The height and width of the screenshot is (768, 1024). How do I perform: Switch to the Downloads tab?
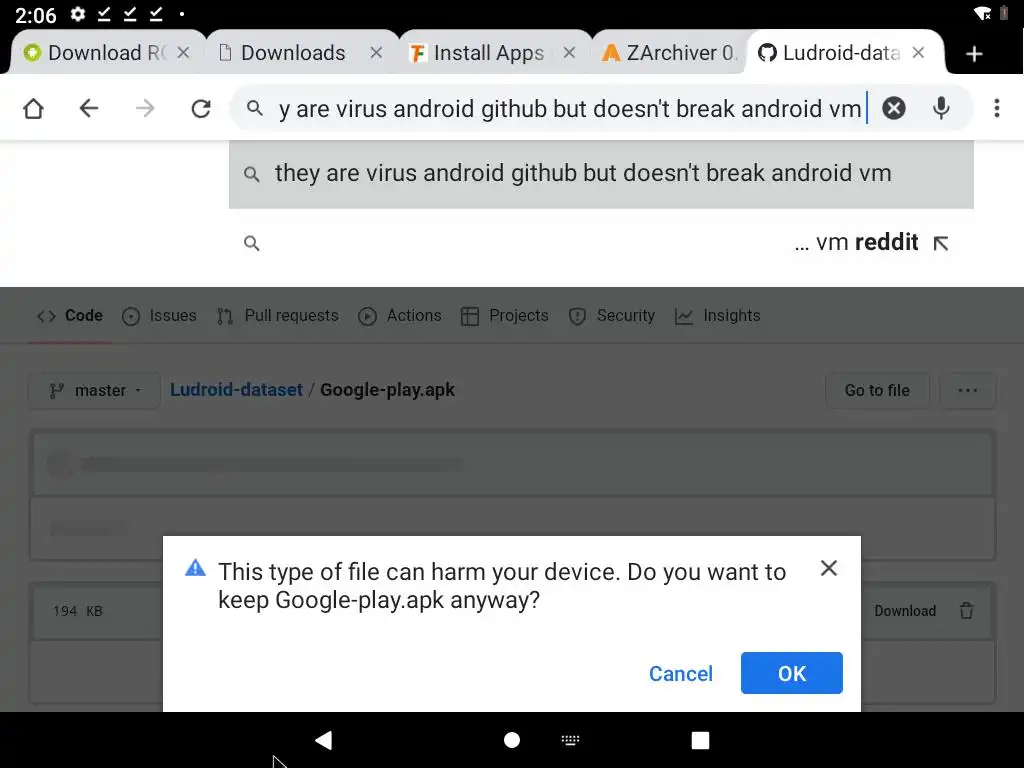pyautogui.click(x=292, y=53)
